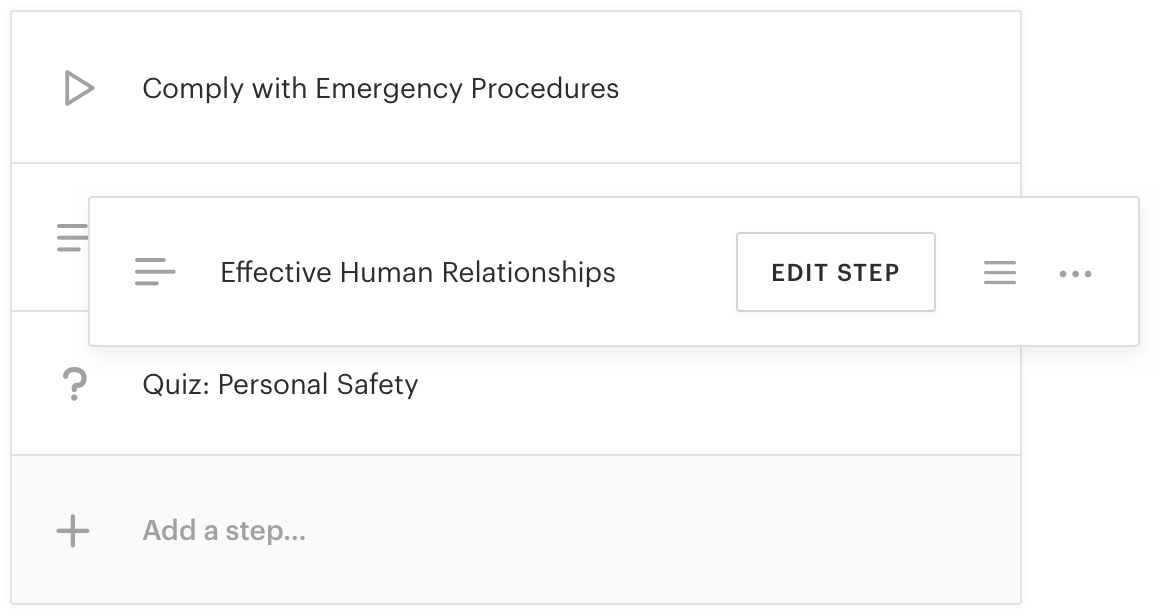The image size is (1160, 616).
Task: Focus the Add a step... input field
Action: [x=224, y=531]
